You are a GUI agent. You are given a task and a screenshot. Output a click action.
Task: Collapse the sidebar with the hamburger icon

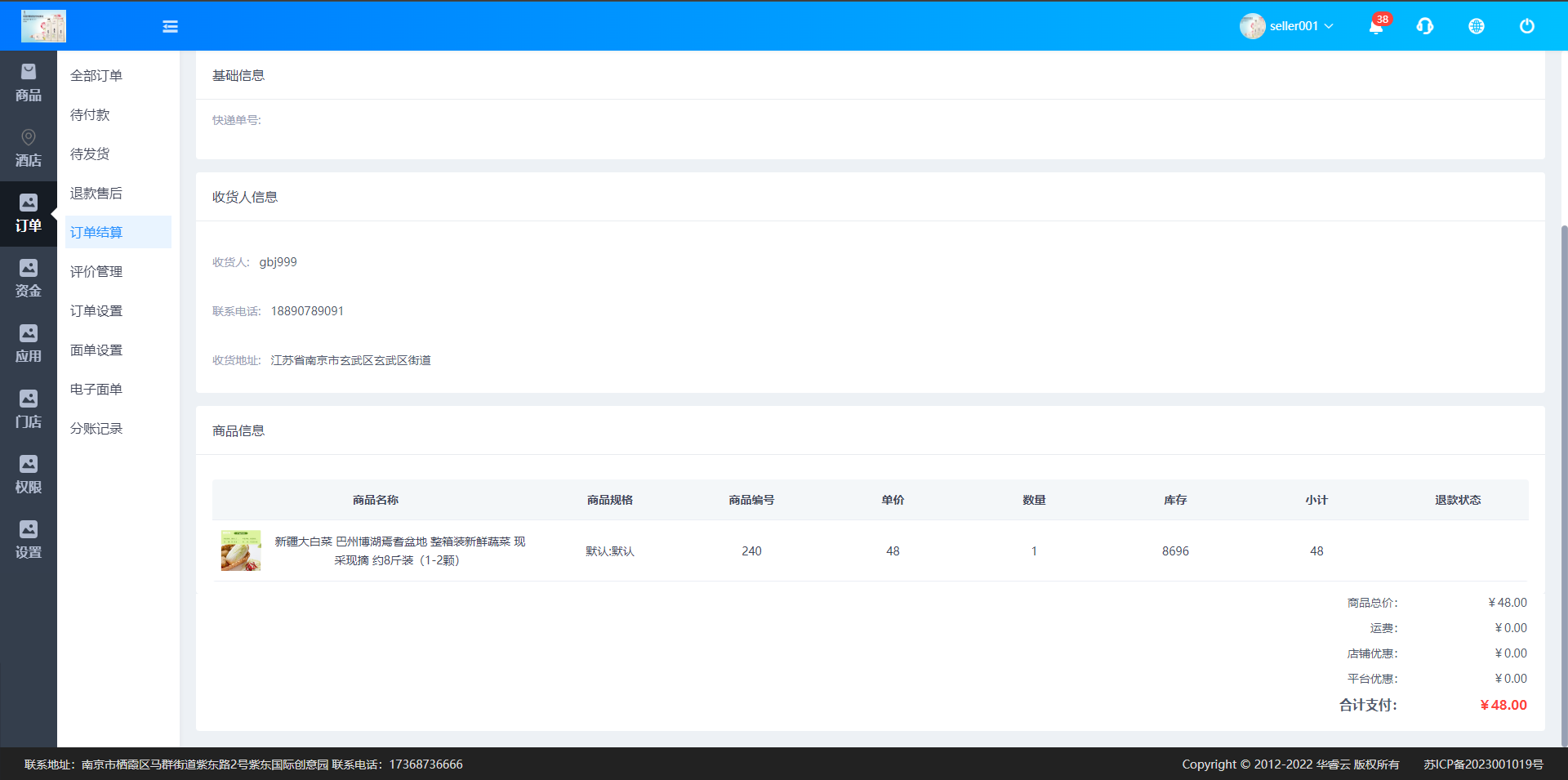170,27
